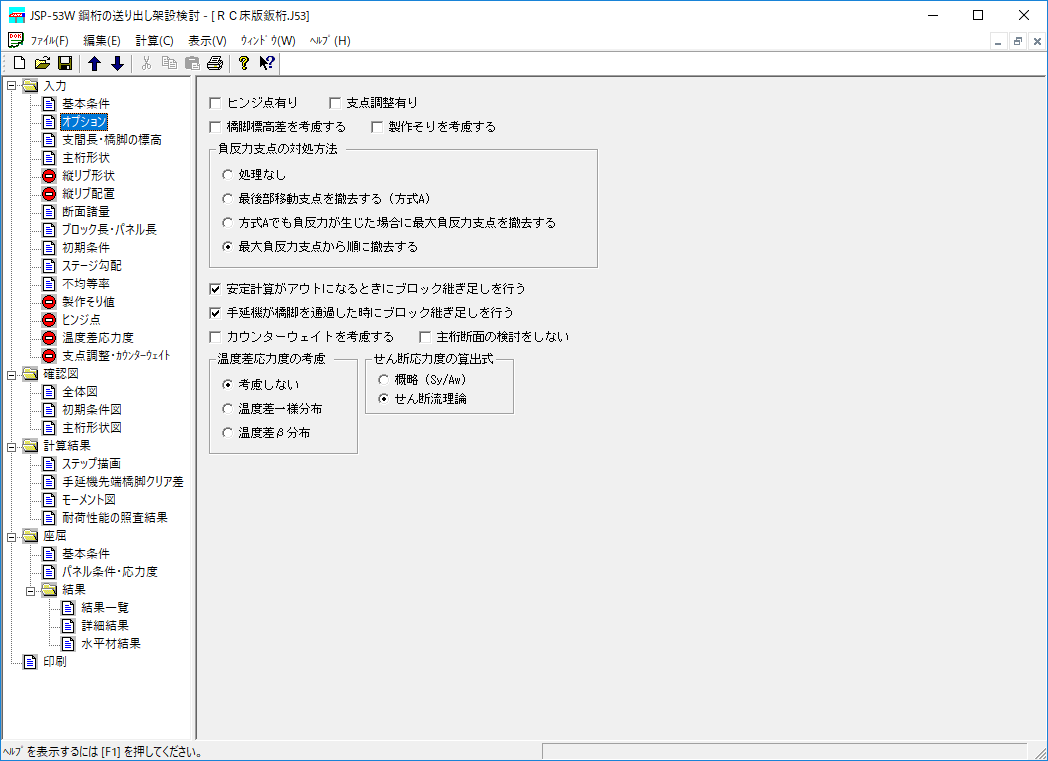Collapse the 計算結果 tree node

pyautogui.click(x=11, y=445)
